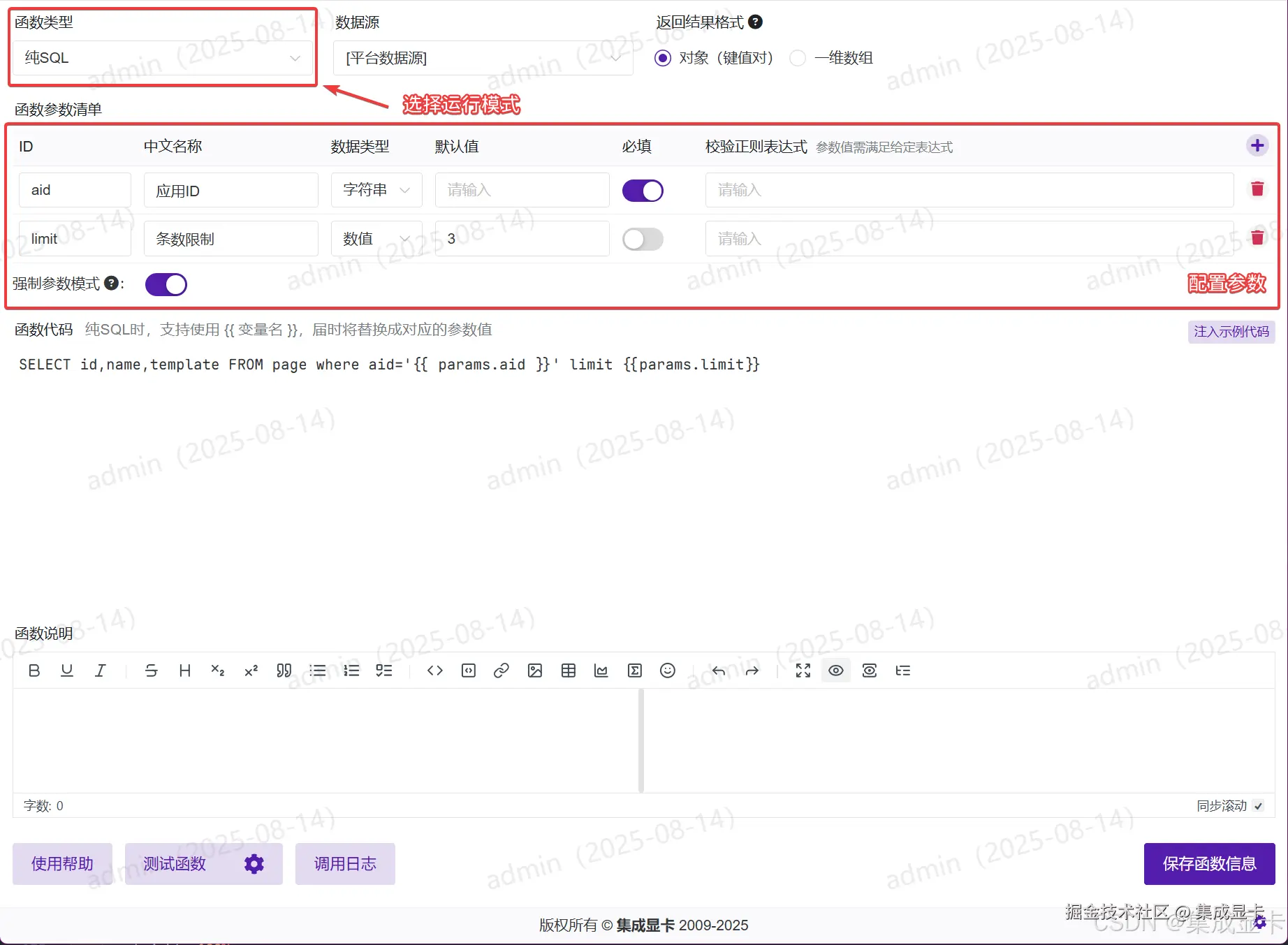
Task: Show help for return result format
Action: [755, 22]
